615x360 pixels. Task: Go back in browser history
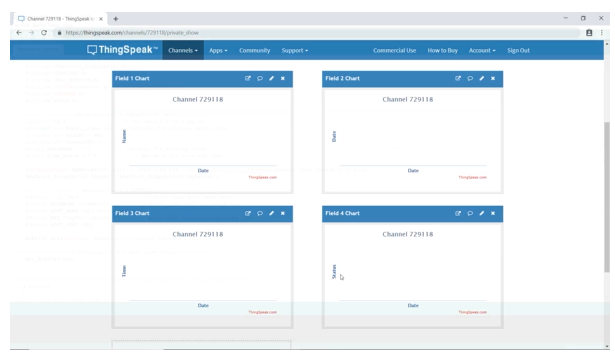pyautogui.click(x=19, y=33)
